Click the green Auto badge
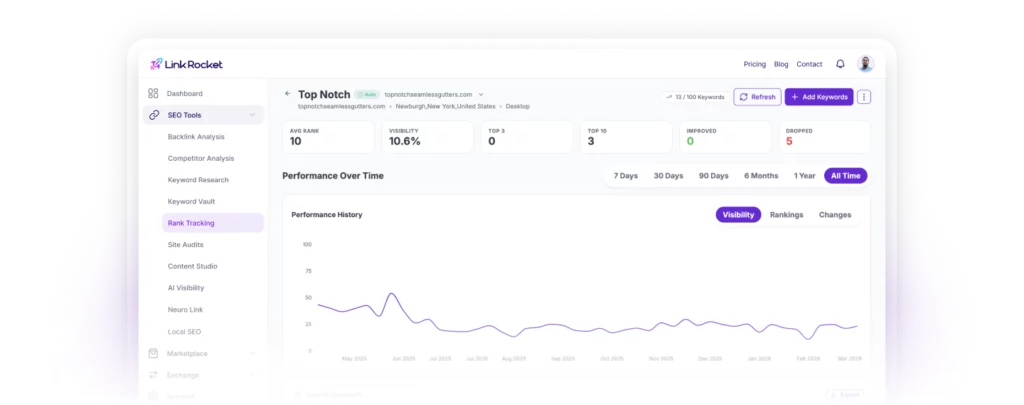The height and width of the screenshot is (405, 1024). pos(367,95)
